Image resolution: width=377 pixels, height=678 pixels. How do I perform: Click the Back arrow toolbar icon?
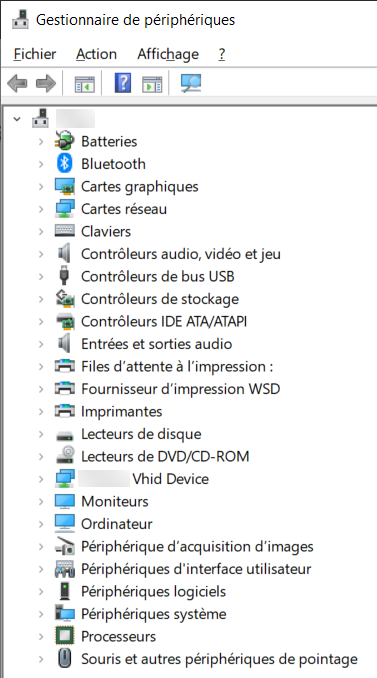click(x=18, y=83)
